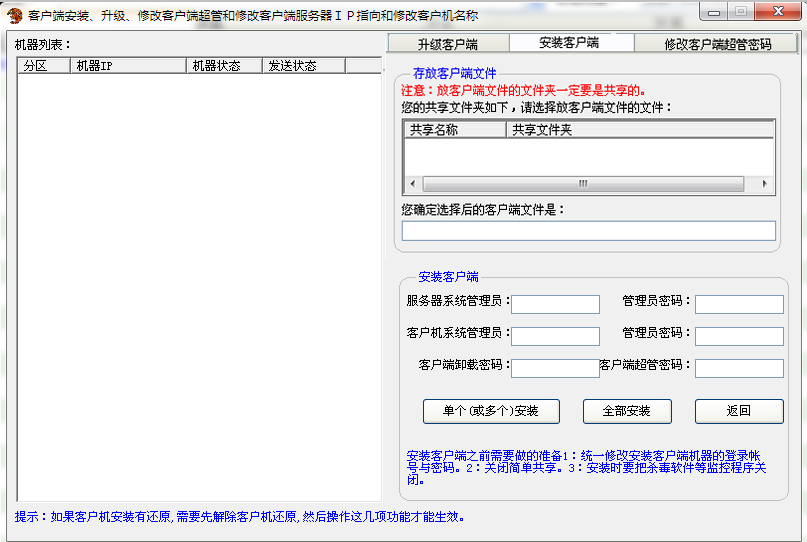This screenshot has height=542, width=807.
Task: Click the 发送状态 column header
Action: 304,66
